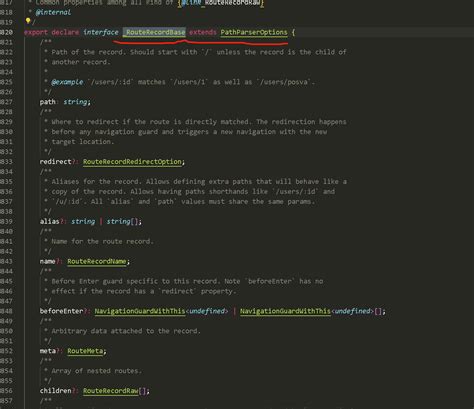Click the RouteMeta type reference

point(85,351)
